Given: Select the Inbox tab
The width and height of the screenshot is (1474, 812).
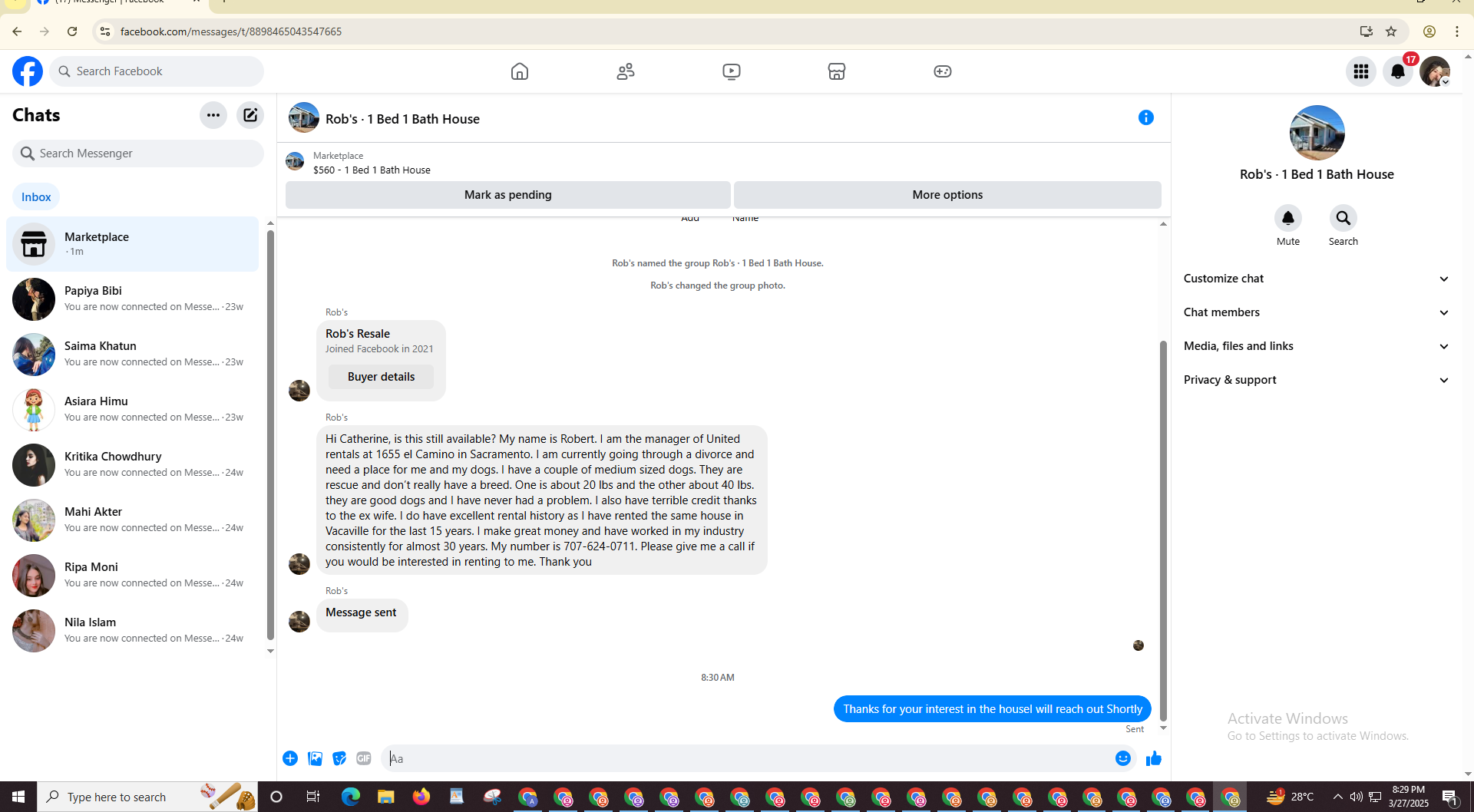Looking at the screenshot, I should pos(36,197).
